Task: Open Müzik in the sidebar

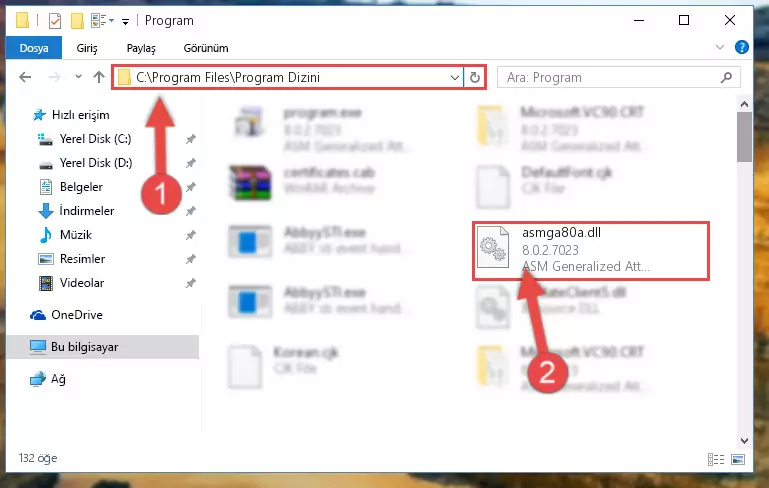Action: pyautogui.click(x=65, y=235)
